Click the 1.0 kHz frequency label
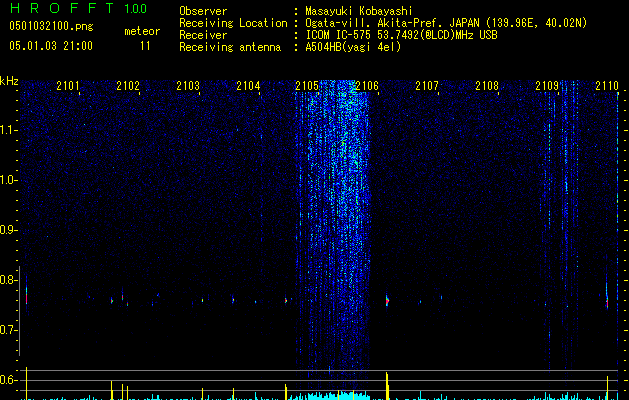This screenshot has height=400, width=629. click(8, 180)
